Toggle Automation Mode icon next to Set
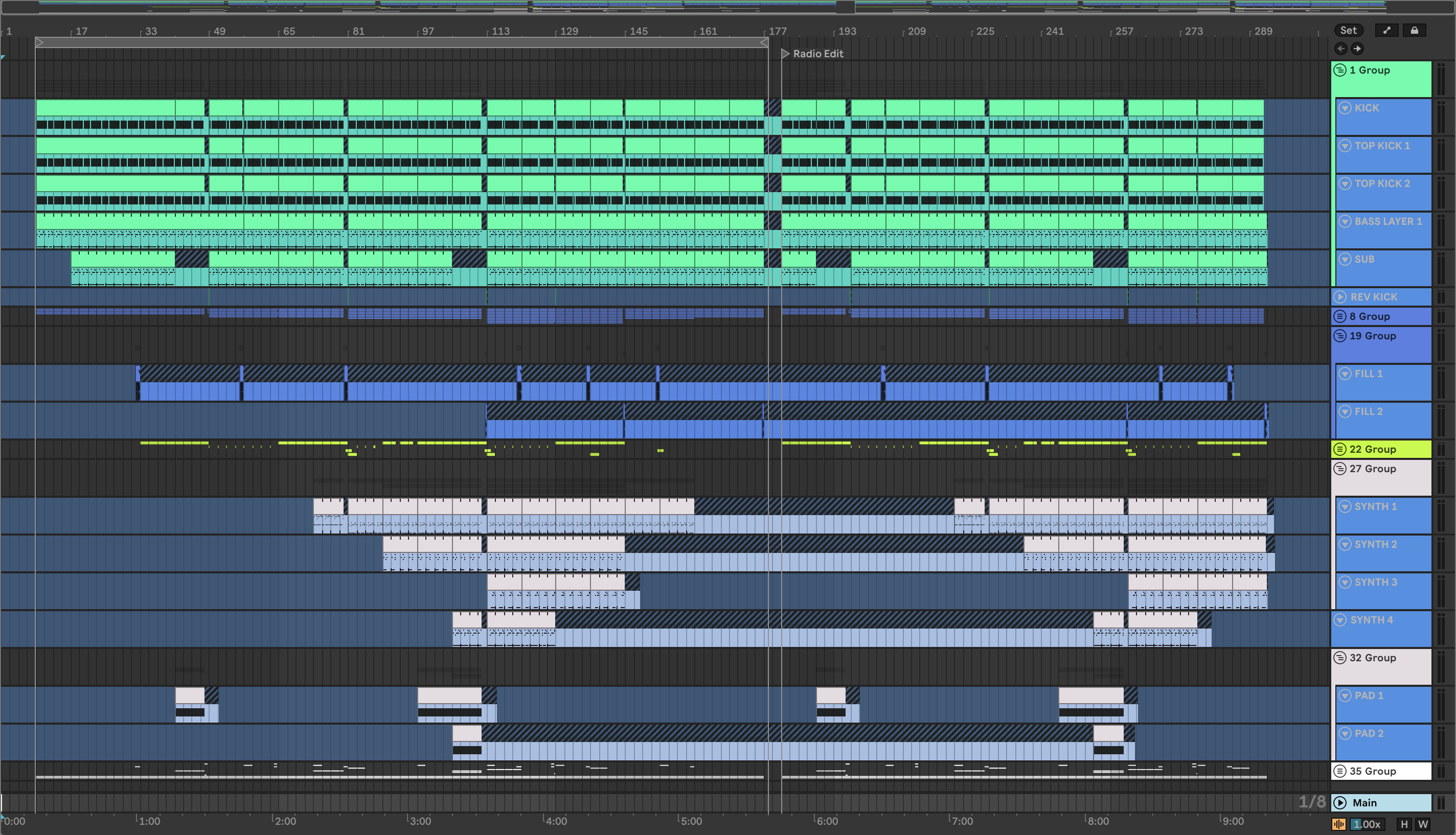 1386,30
